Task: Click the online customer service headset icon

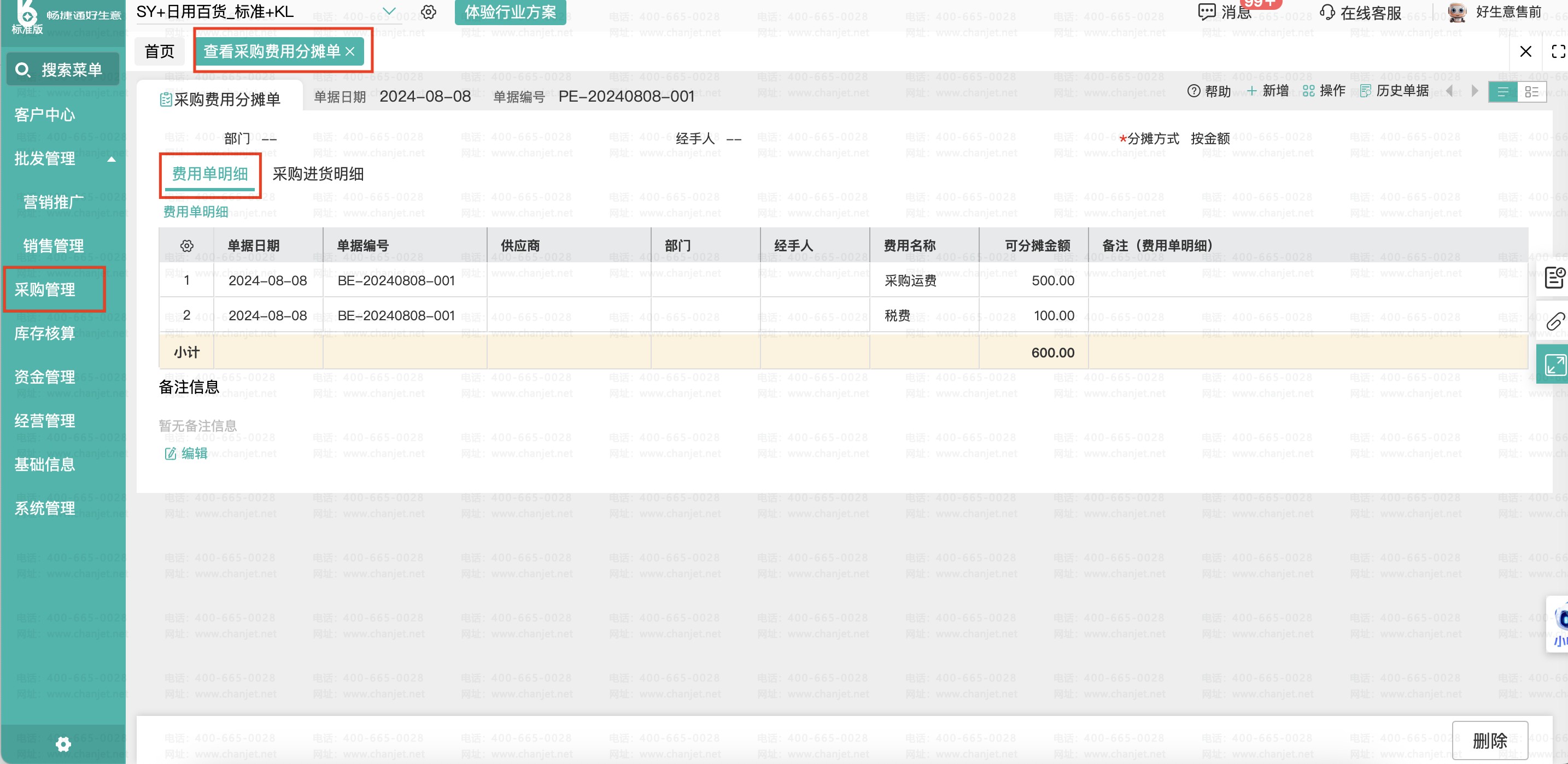Action: tap(1327, 12)
